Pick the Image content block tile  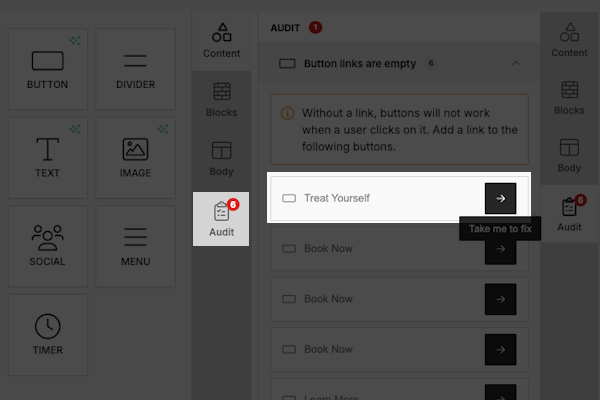click(135, 157)
